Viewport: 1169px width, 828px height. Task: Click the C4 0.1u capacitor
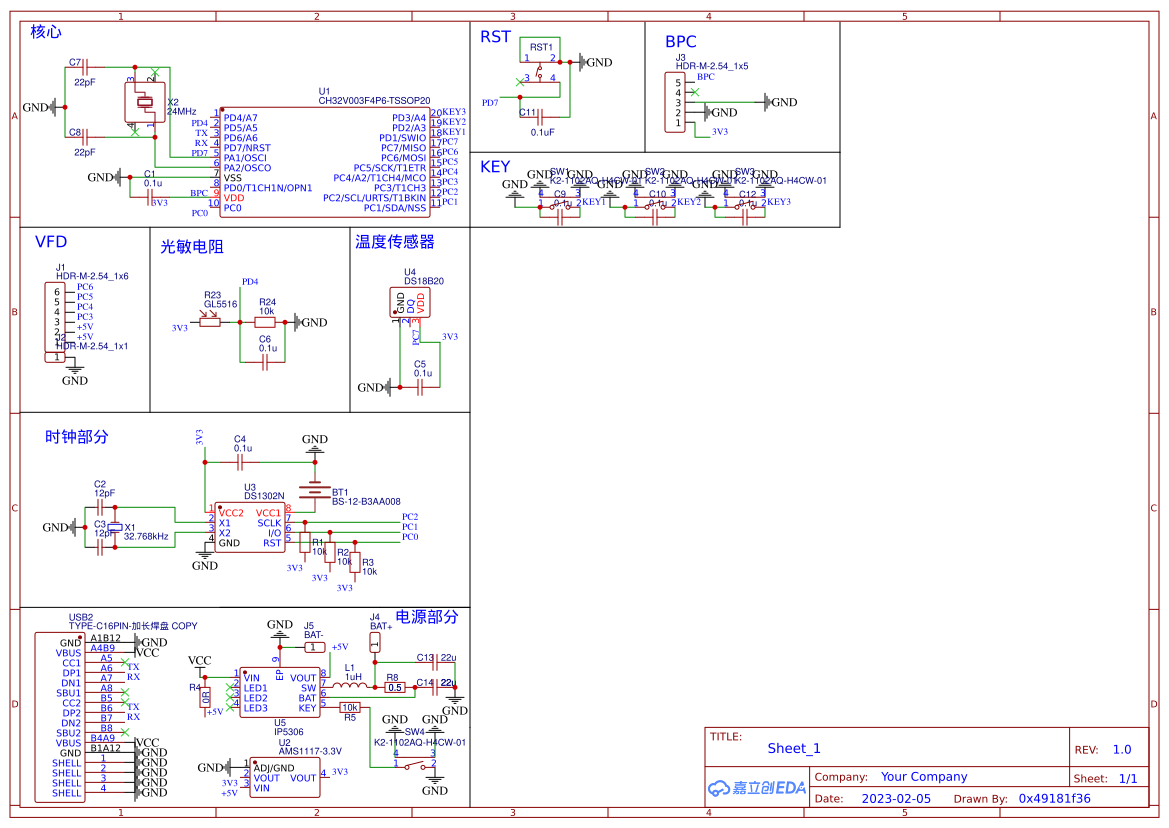click(x=242, y=462)
